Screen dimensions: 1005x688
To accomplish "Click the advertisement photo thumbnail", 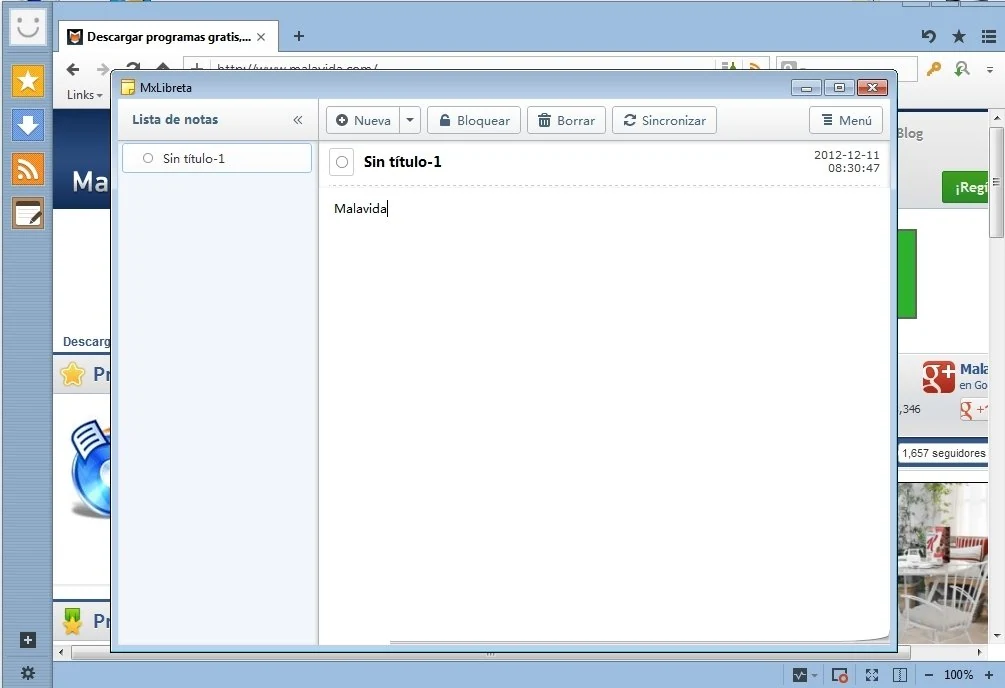I will (942, 563).
